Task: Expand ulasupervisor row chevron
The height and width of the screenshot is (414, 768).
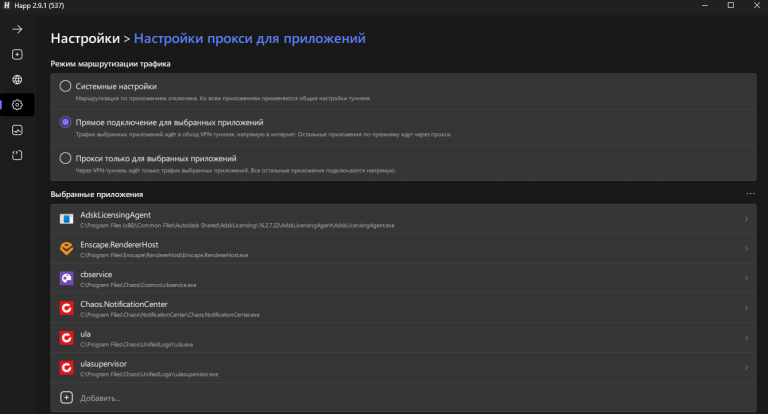Action: 746,367
